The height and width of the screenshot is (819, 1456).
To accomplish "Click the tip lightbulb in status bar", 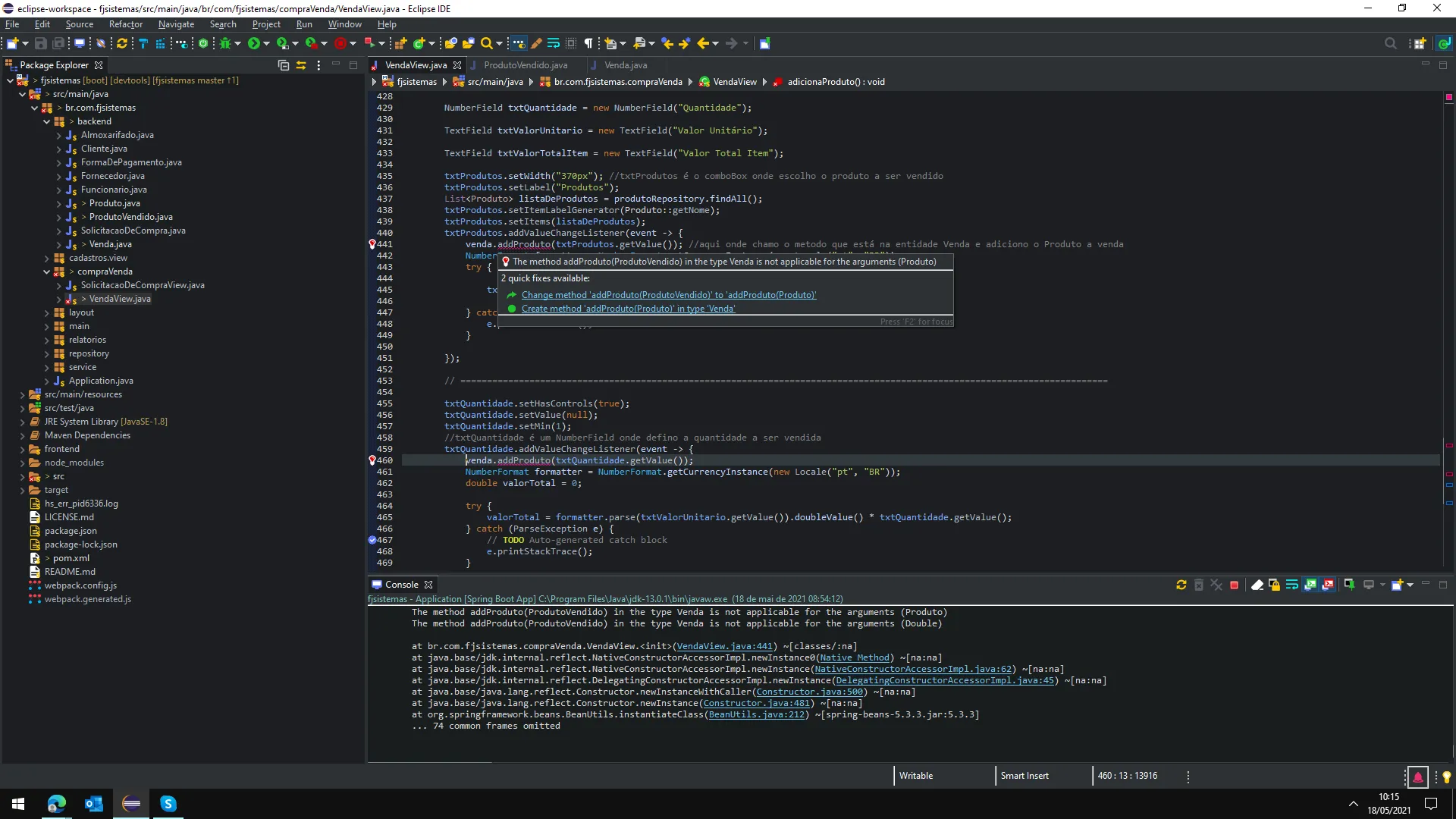I will pyautogui.click(x=1446, y=777).
